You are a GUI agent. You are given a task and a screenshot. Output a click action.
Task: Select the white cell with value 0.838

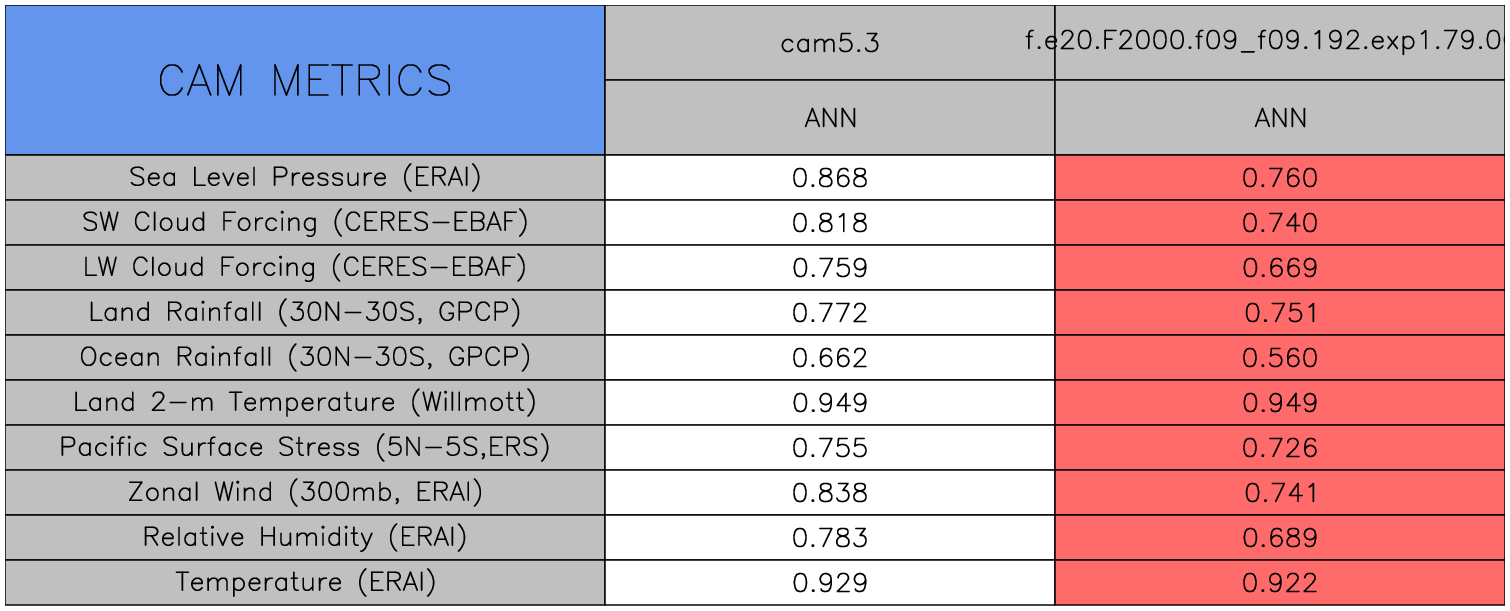[x=830, y=493]
